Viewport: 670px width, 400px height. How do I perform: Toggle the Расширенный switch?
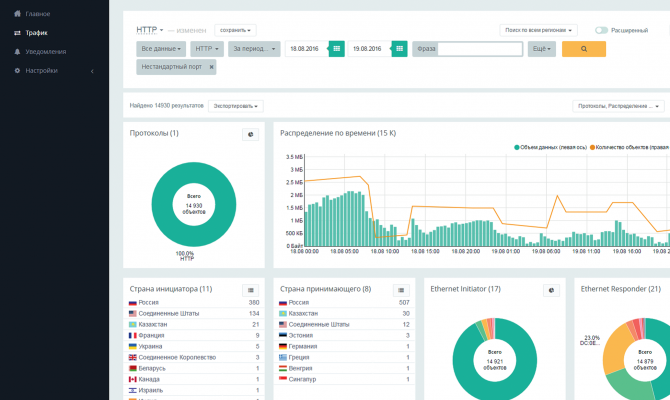tap(601, 30)
